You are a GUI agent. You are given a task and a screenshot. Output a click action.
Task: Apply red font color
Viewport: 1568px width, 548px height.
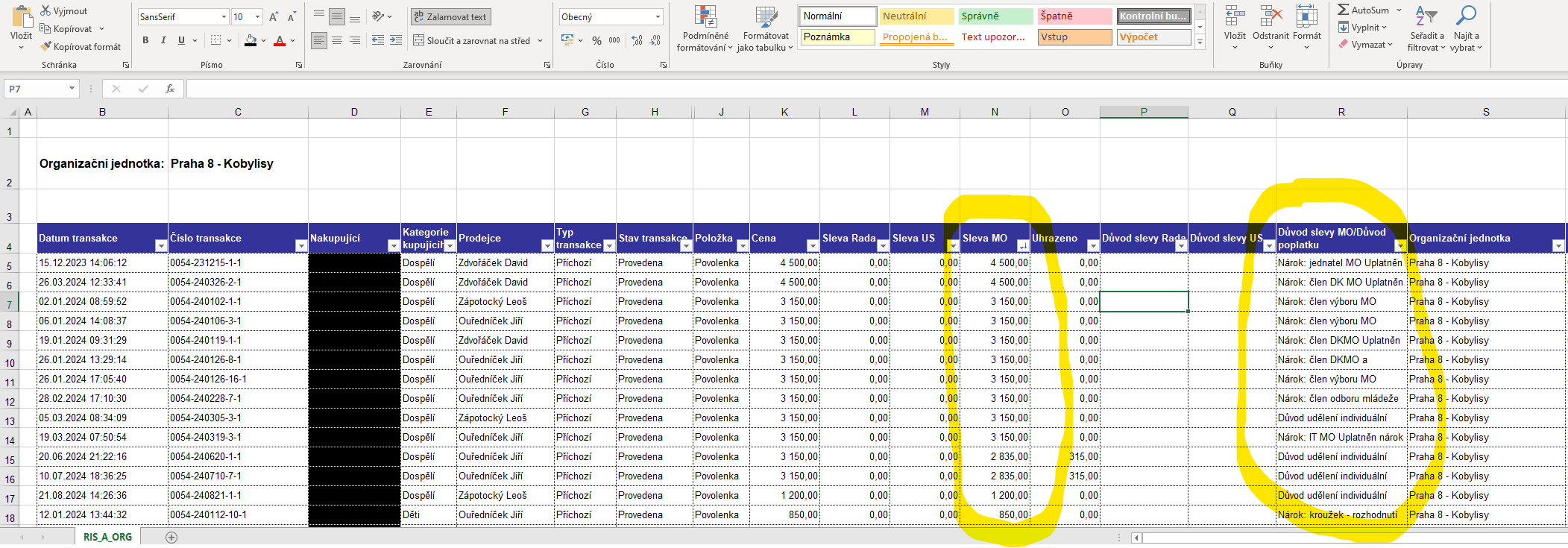tap(280, 40)
